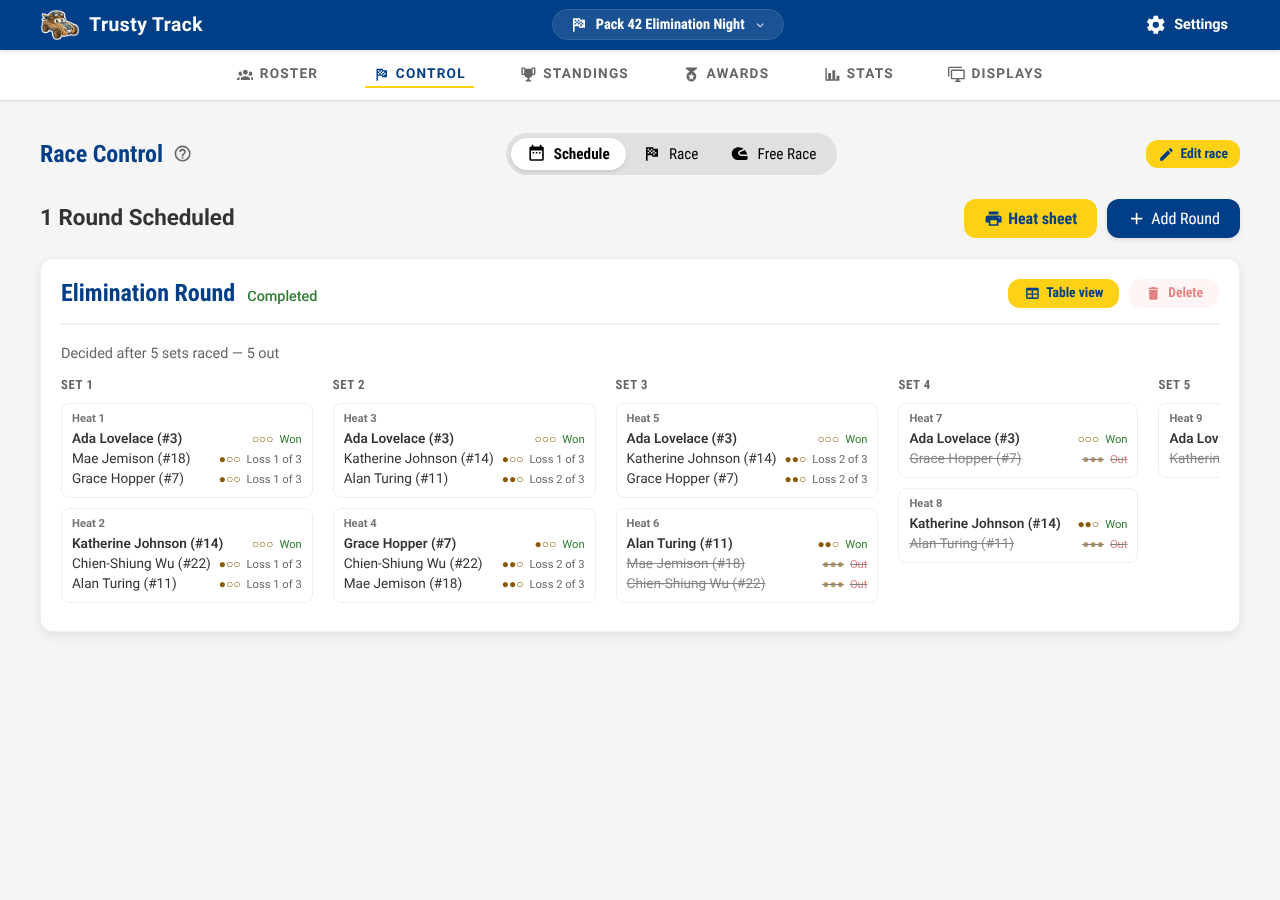Click Ada Lovelace (#3) in Heat 1
Image resolution: width=1280 pixels, height=900 pixels.
coord(127,439)
